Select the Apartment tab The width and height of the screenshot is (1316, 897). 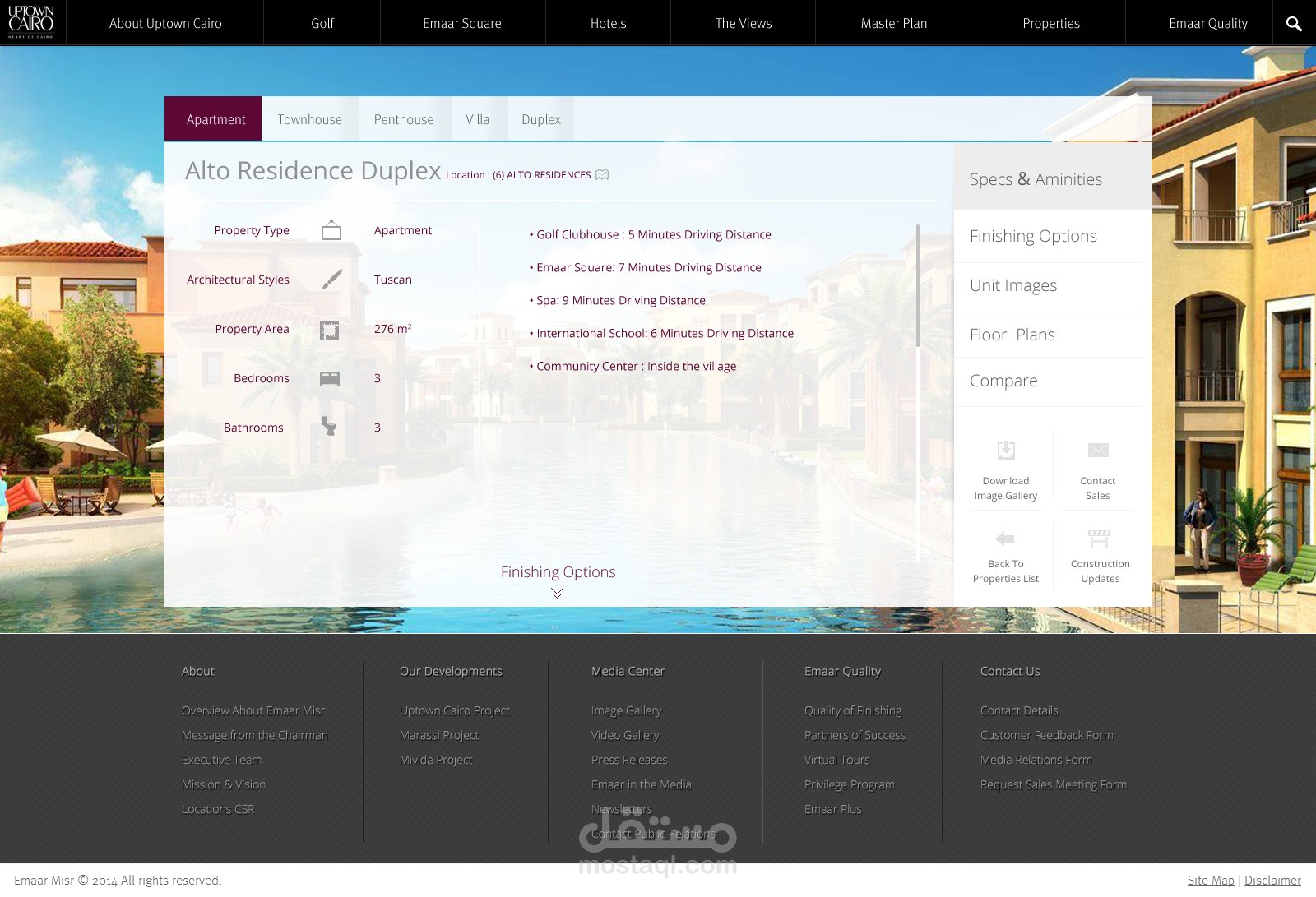213,118
